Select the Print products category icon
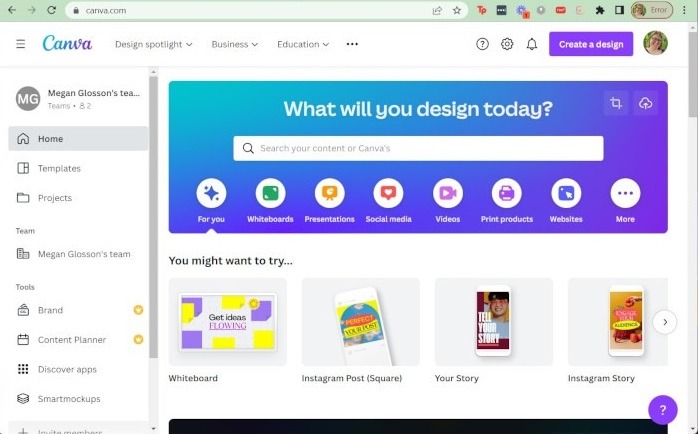 point(507,193)
